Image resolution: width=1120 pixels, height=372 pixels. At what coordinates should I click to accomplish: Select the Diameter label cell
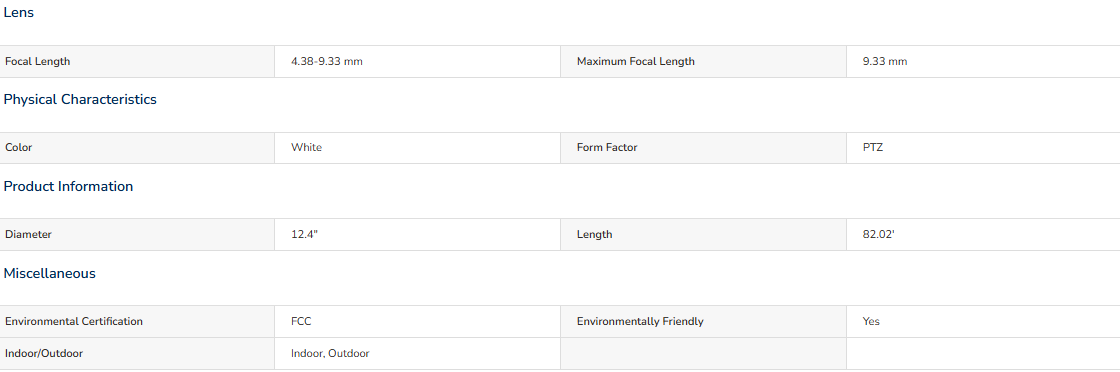[137, 234]
